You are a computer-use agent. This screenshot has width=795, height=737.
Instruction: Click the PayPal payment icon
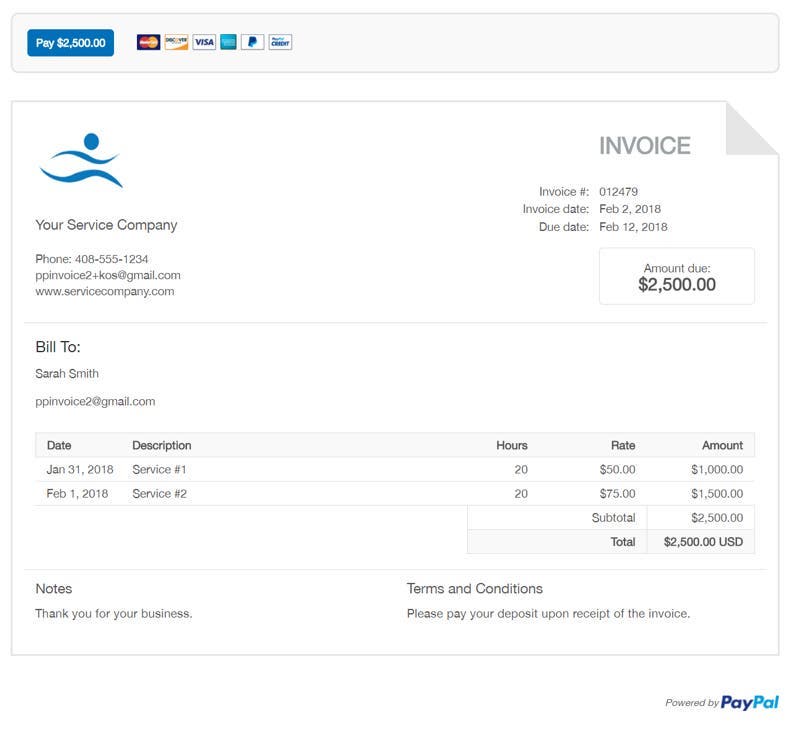pyautogui.click(x=252, y=42)
